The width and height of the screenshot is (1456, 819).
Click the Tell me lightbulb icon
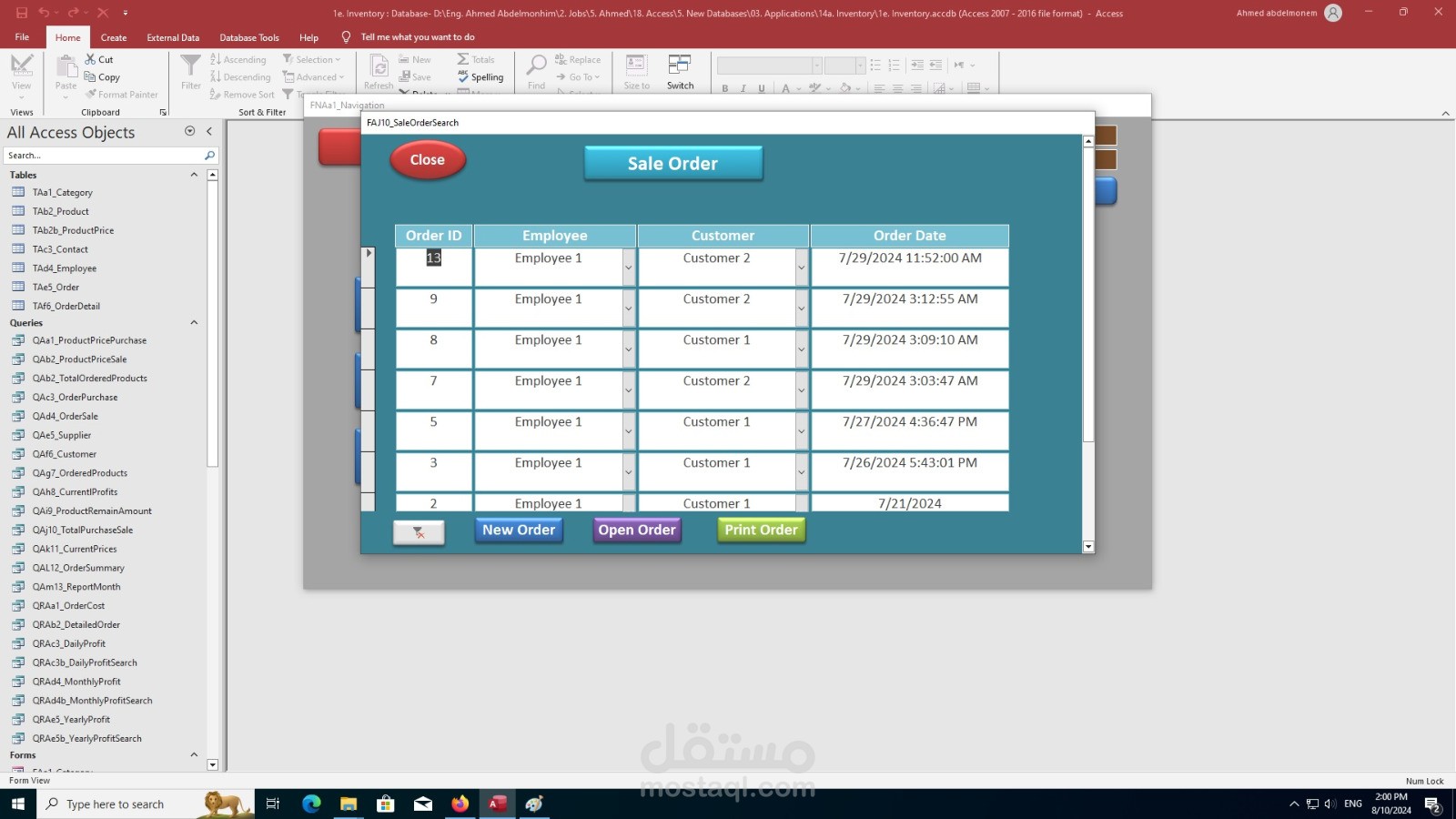(346, 37)
